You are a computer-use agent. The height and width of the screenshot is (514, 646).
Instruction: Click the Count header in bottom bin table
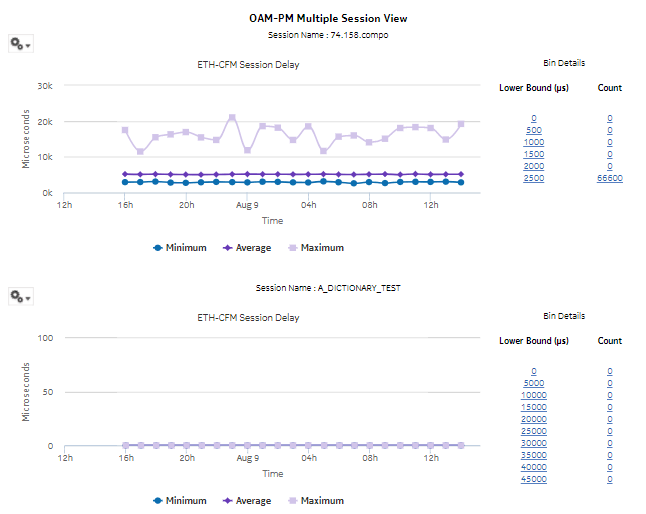610,341
